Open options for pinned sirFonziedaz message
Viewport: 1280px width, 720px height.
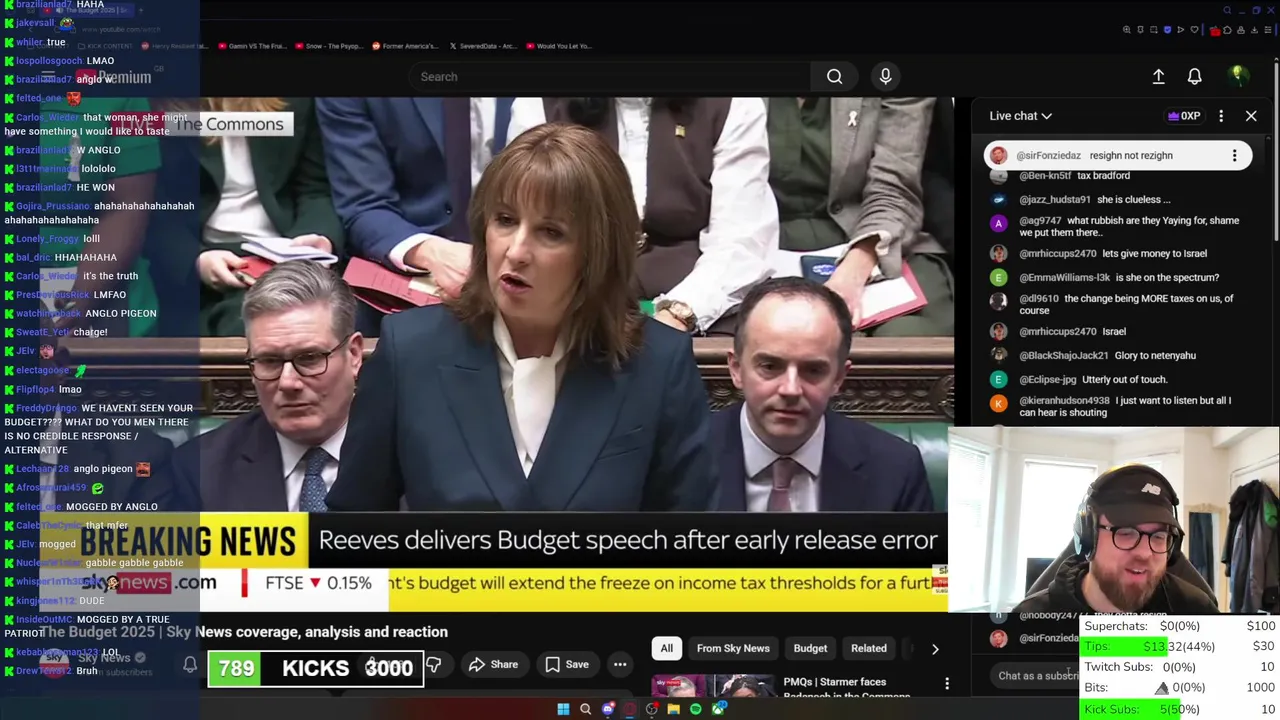click(x=1234, y=155)
